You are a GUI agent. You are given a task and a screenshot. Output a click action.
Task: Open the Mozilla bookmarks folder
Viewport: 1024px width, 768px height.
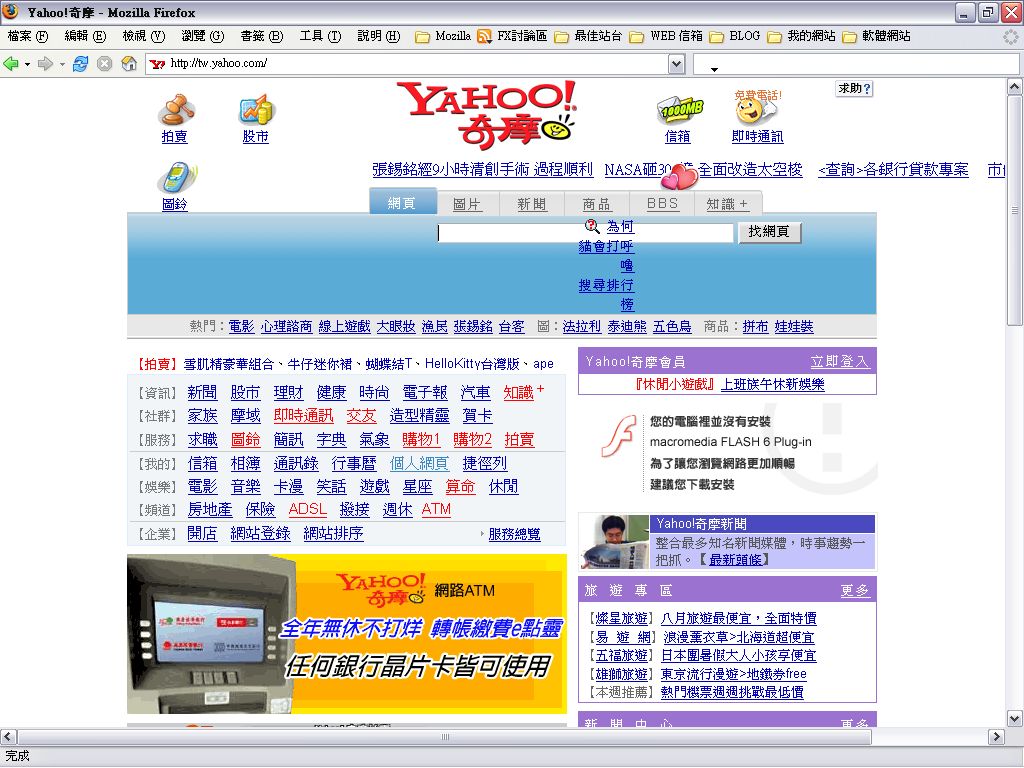tap(443, 37)
